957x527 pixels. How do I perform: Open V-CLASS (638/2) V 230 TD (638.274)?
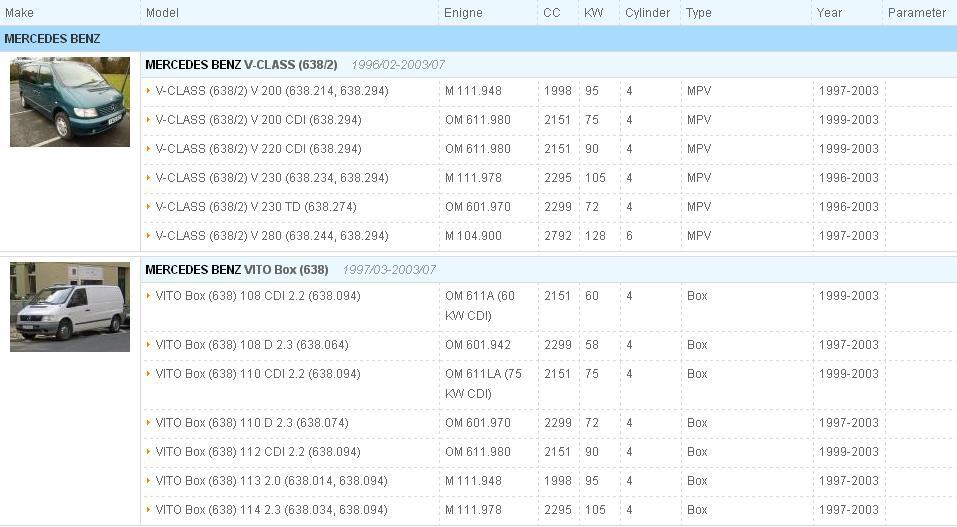click(256, 206)
